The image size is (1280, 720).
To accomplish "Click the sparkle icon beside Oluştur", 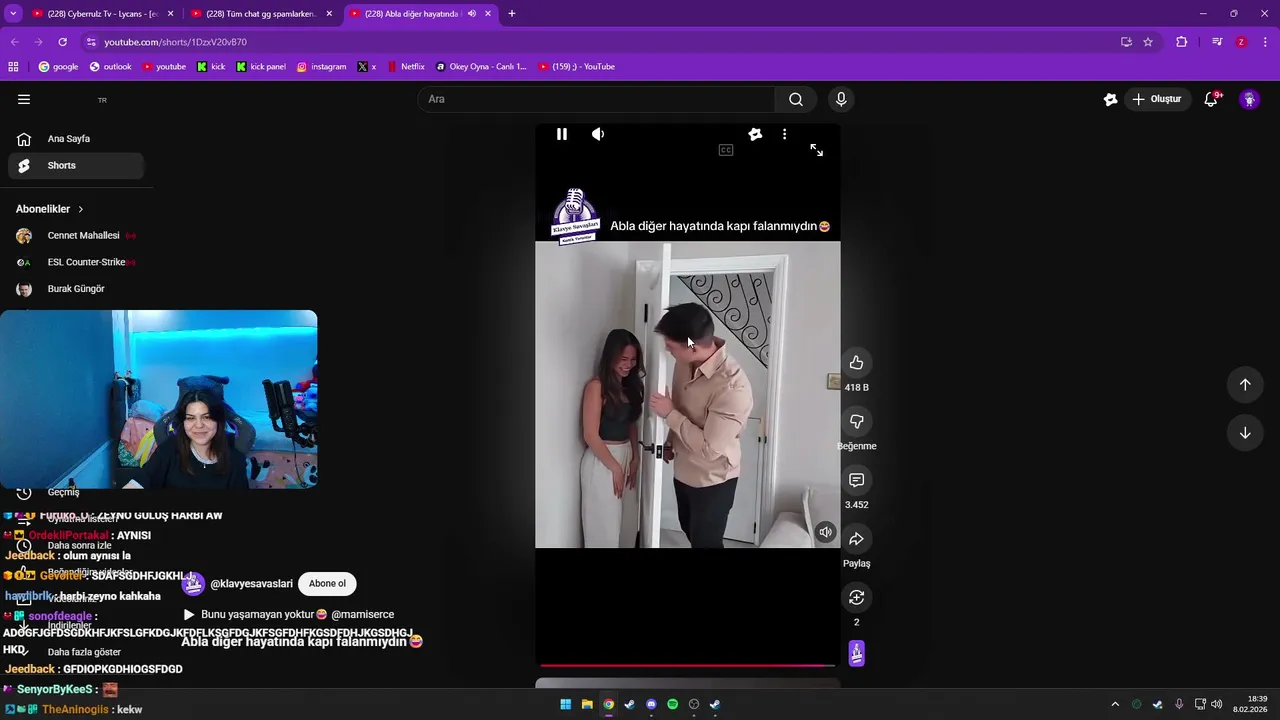I will 1110,99.
